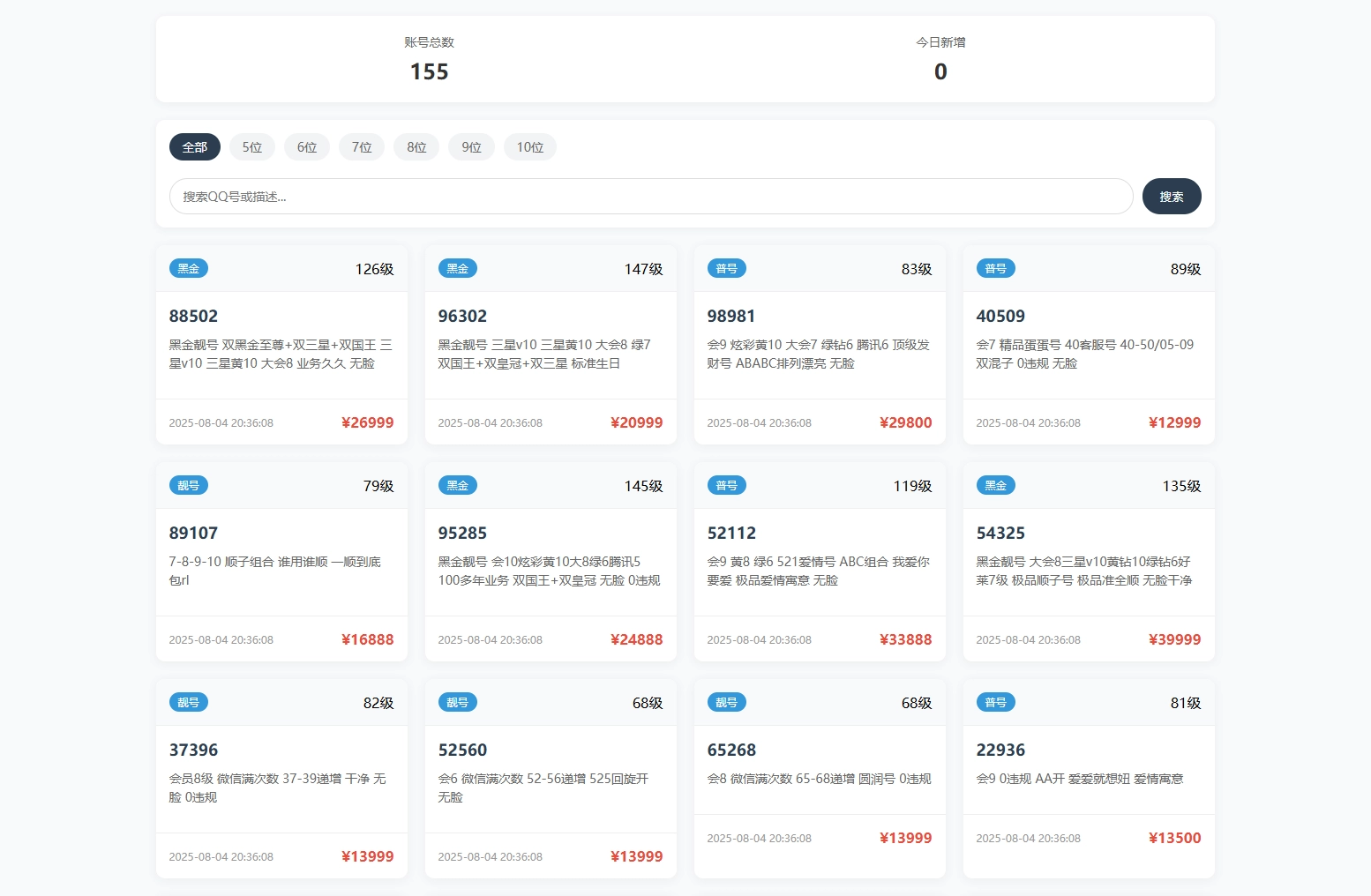Screen dimensions: 1371x896
Task: Show only 7位 accounts
Action: click(362, 147)
